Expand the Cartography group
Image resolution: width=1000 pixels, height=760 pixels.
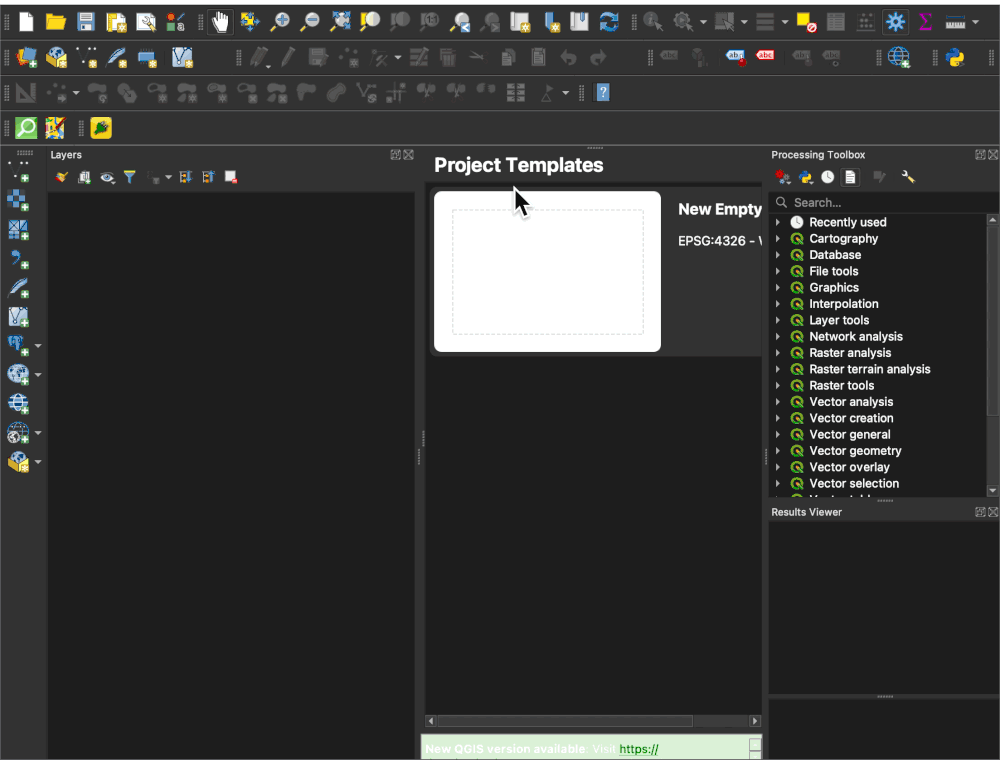click(x=778, y=238)
